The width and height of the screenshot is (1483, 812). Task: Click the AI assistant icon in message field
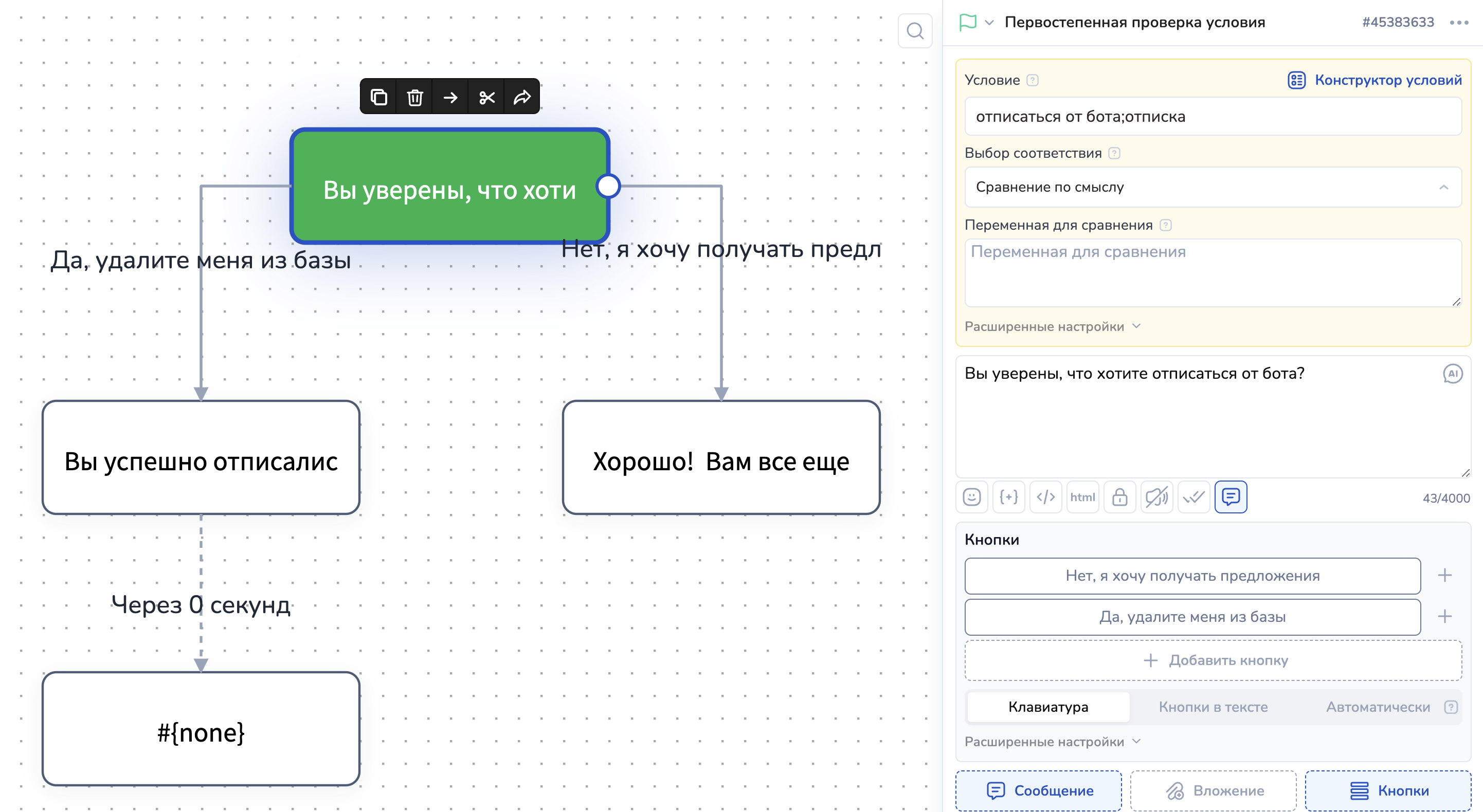[1452, 374]
